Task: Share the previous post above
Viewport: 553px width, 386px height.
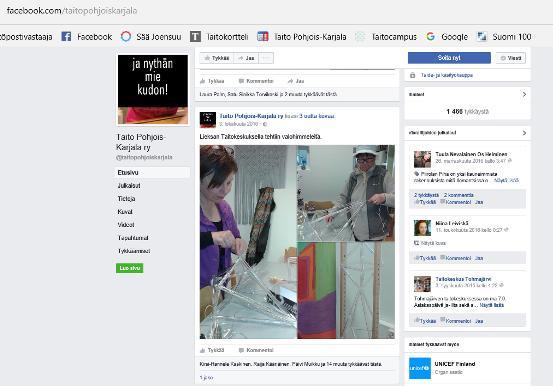Action: tap(296, 81)
